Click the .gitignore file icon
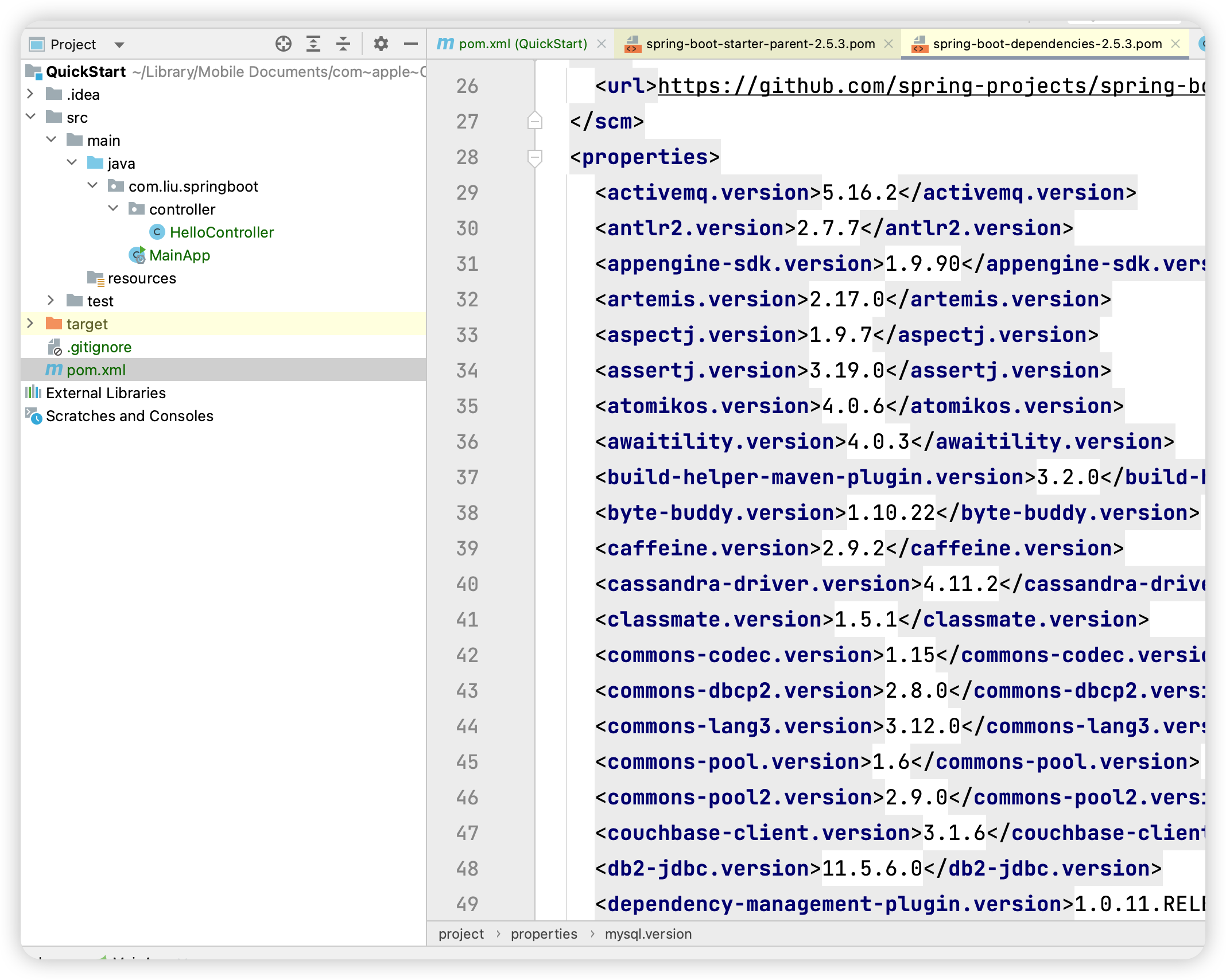The height and width of the screenshot is (980, 1226). (x=55, y=347)
